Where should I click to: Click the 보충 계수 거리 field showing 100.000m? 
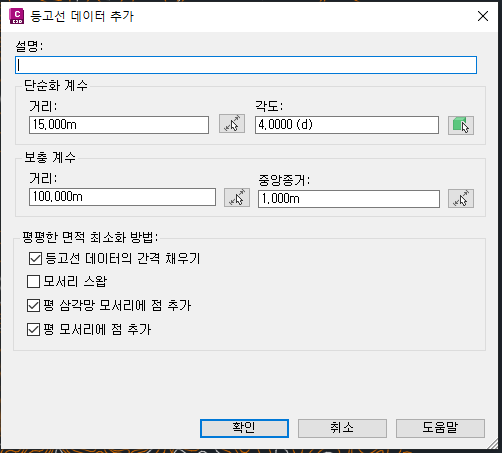122,197
